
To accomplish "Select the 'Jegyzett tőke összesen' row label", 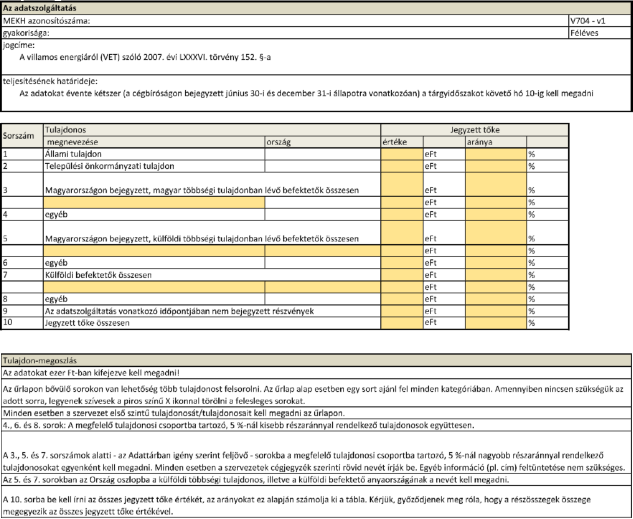I will pyautogui.click(x=87, y=323).
